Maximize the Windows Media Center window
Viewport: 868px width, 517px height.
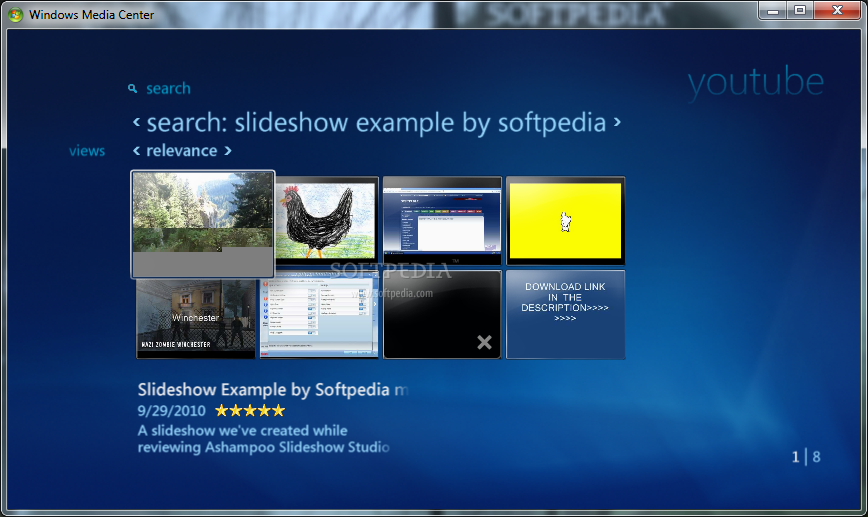click(x=800, y=11)
